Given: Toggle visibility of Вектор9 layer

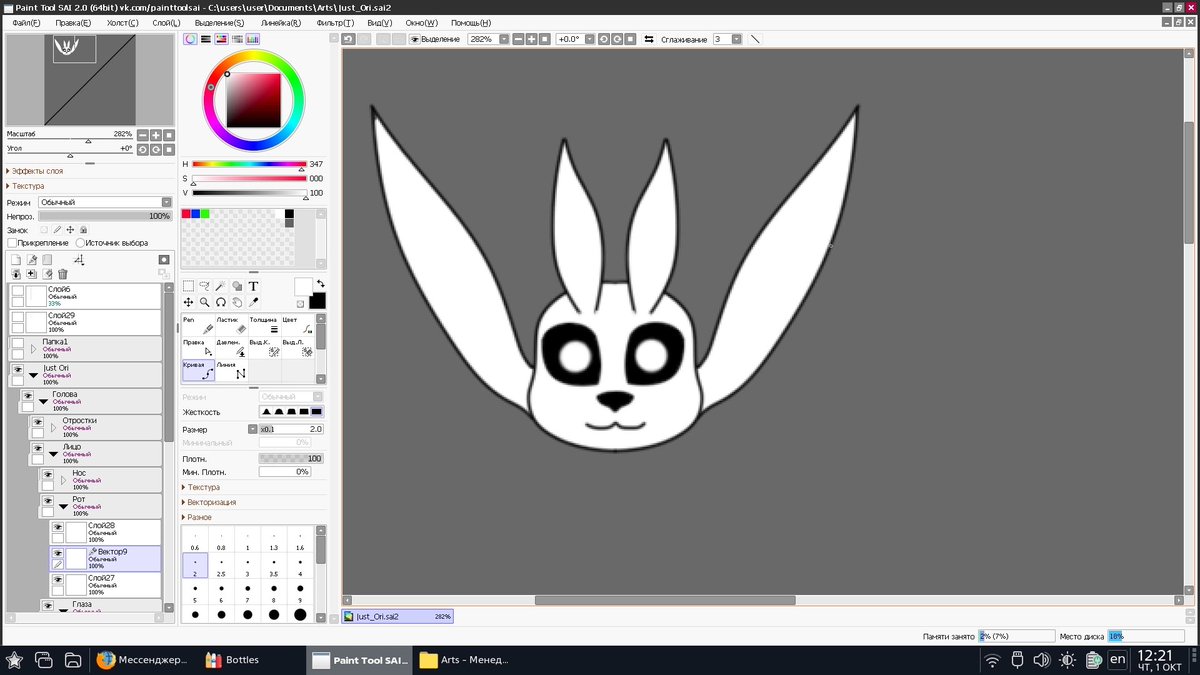Looking at the screenshot, I should click(58, 552).
